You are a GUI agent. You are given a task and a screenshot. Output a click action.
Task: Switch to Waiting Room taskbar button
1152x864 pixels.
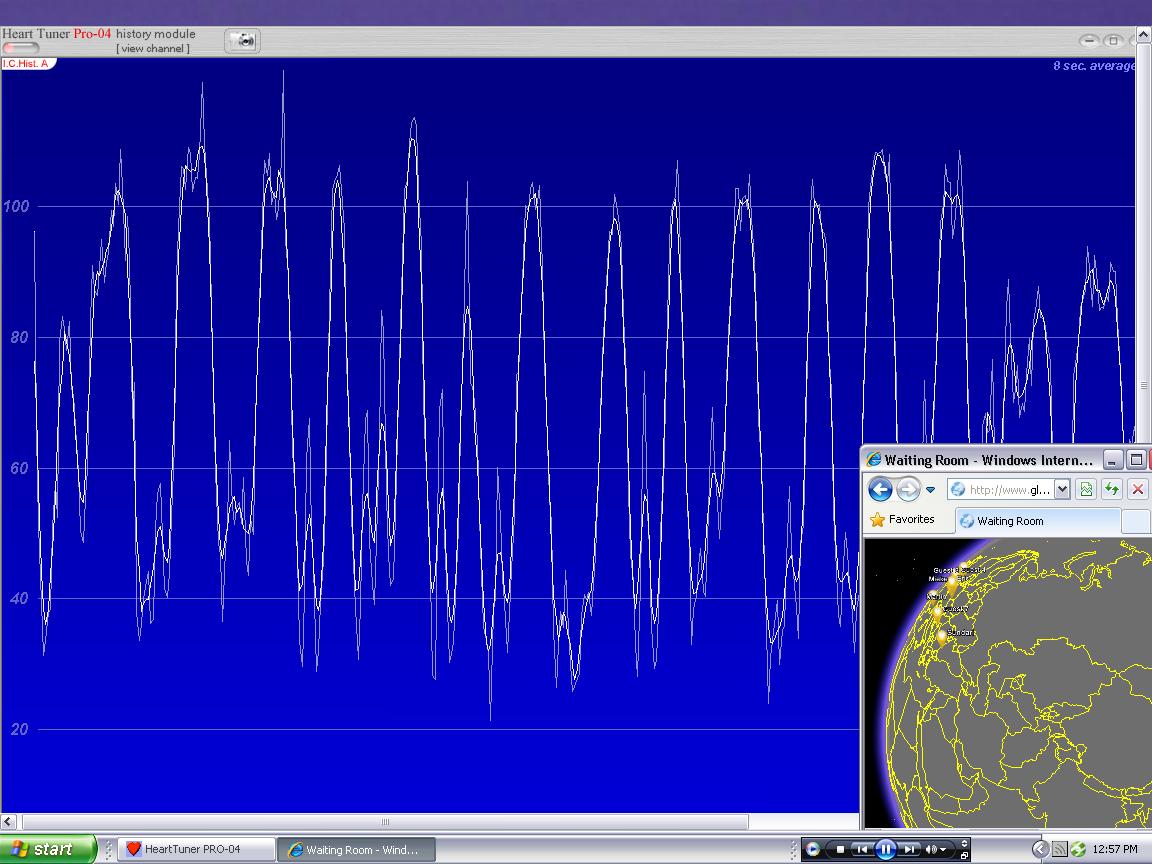tap(356, 849)
